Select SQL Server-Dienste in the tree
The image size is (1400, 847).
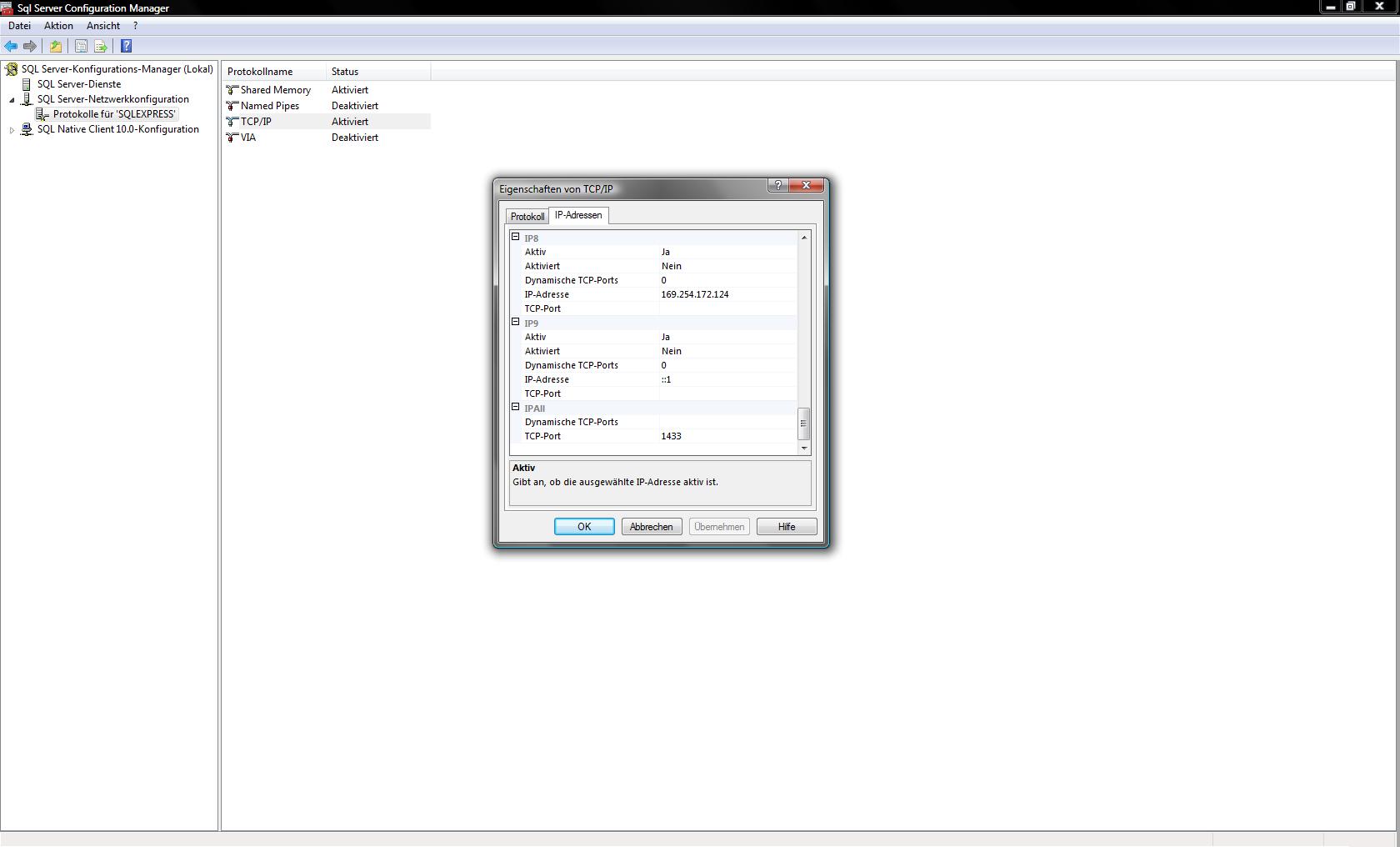79,84
